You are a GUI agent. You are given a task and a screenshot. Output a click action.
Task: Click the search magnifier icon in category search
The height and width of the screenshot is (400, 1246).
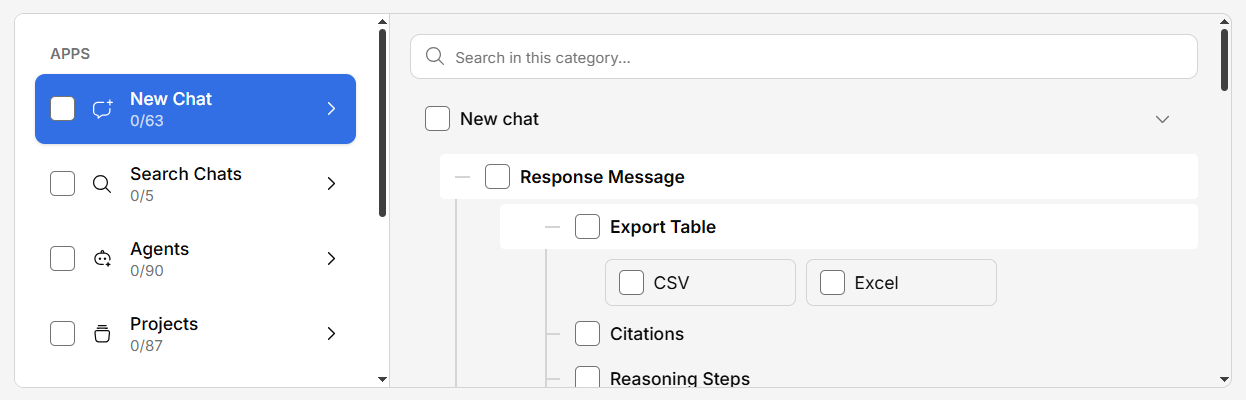pyautogui.click(x=435, y=57)
